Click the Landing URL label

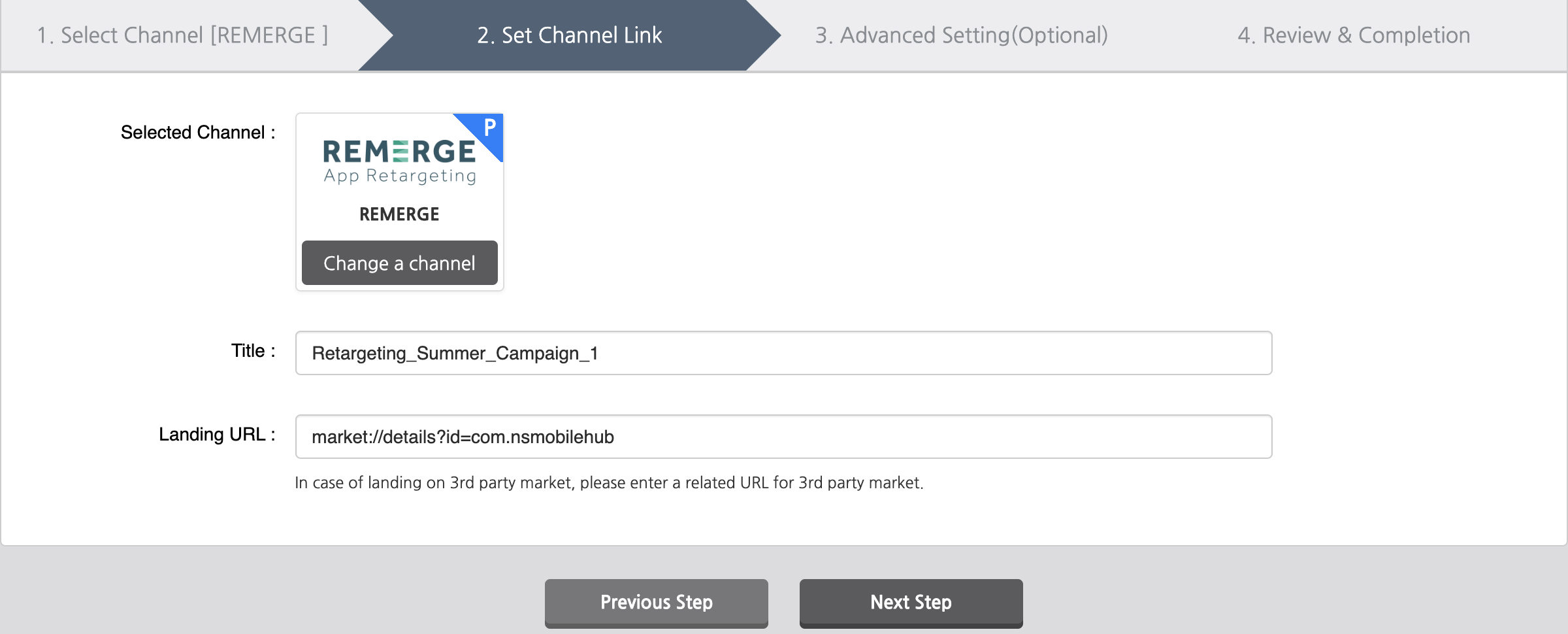[x=216, y=433]
